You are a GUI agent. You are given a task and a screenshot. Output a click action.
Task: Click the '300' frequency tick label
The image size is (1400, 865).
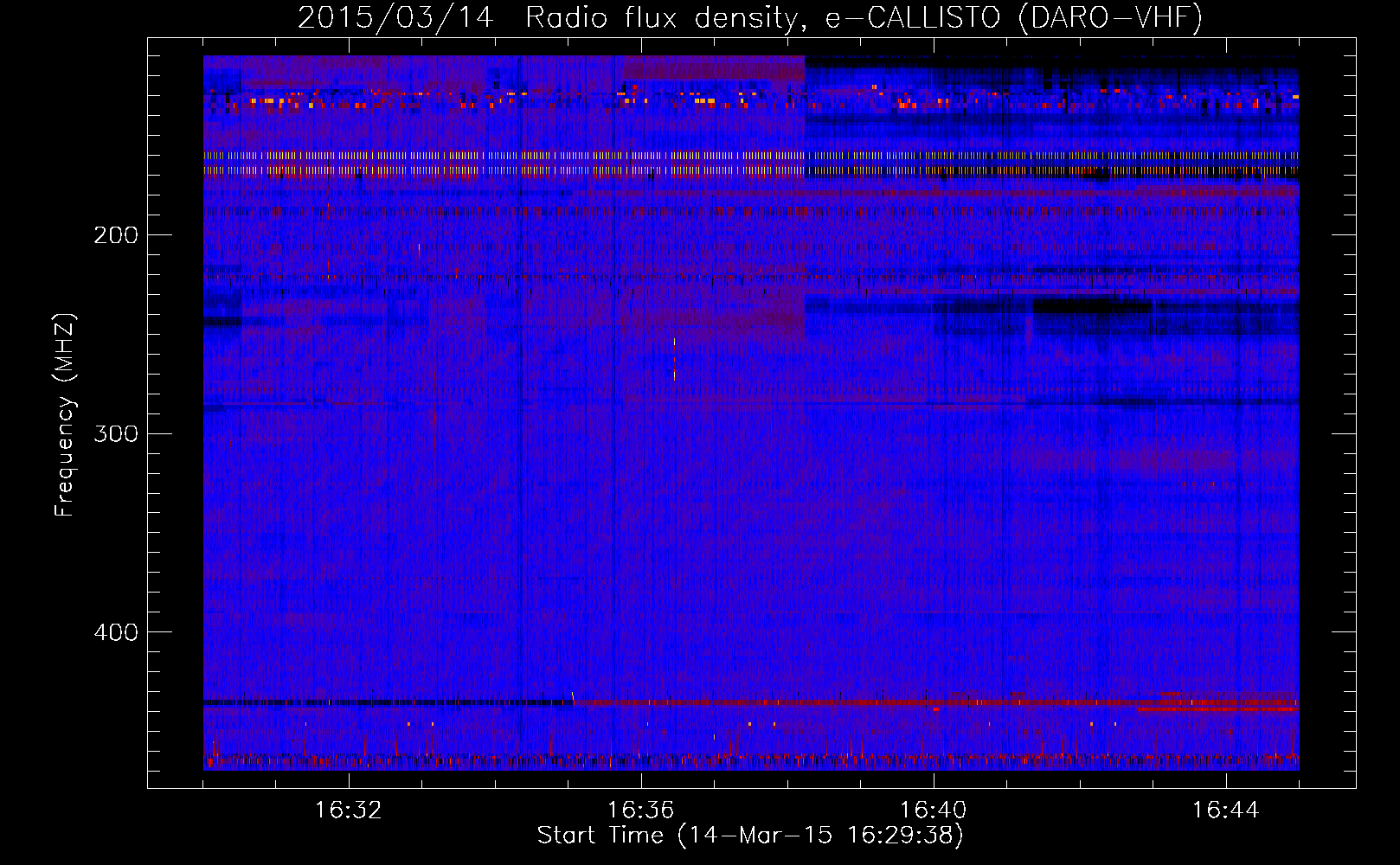click(x=116, y=433)
